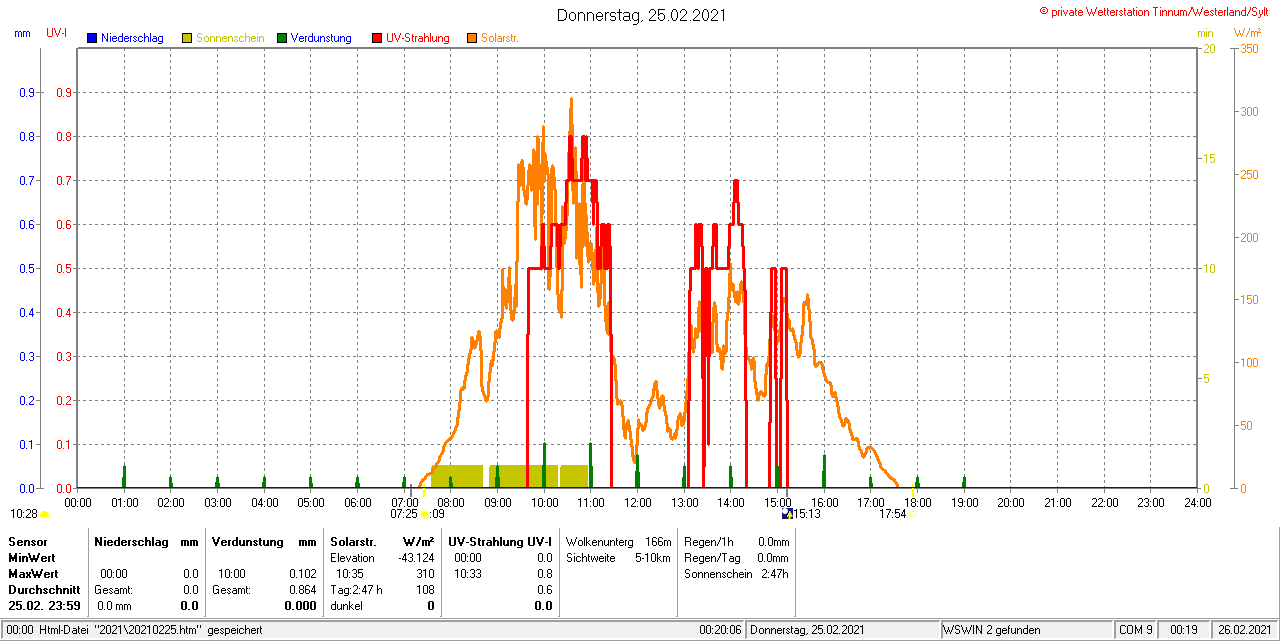Click the yellow Sonnenschein legend swatch

[x=187, y=38]
